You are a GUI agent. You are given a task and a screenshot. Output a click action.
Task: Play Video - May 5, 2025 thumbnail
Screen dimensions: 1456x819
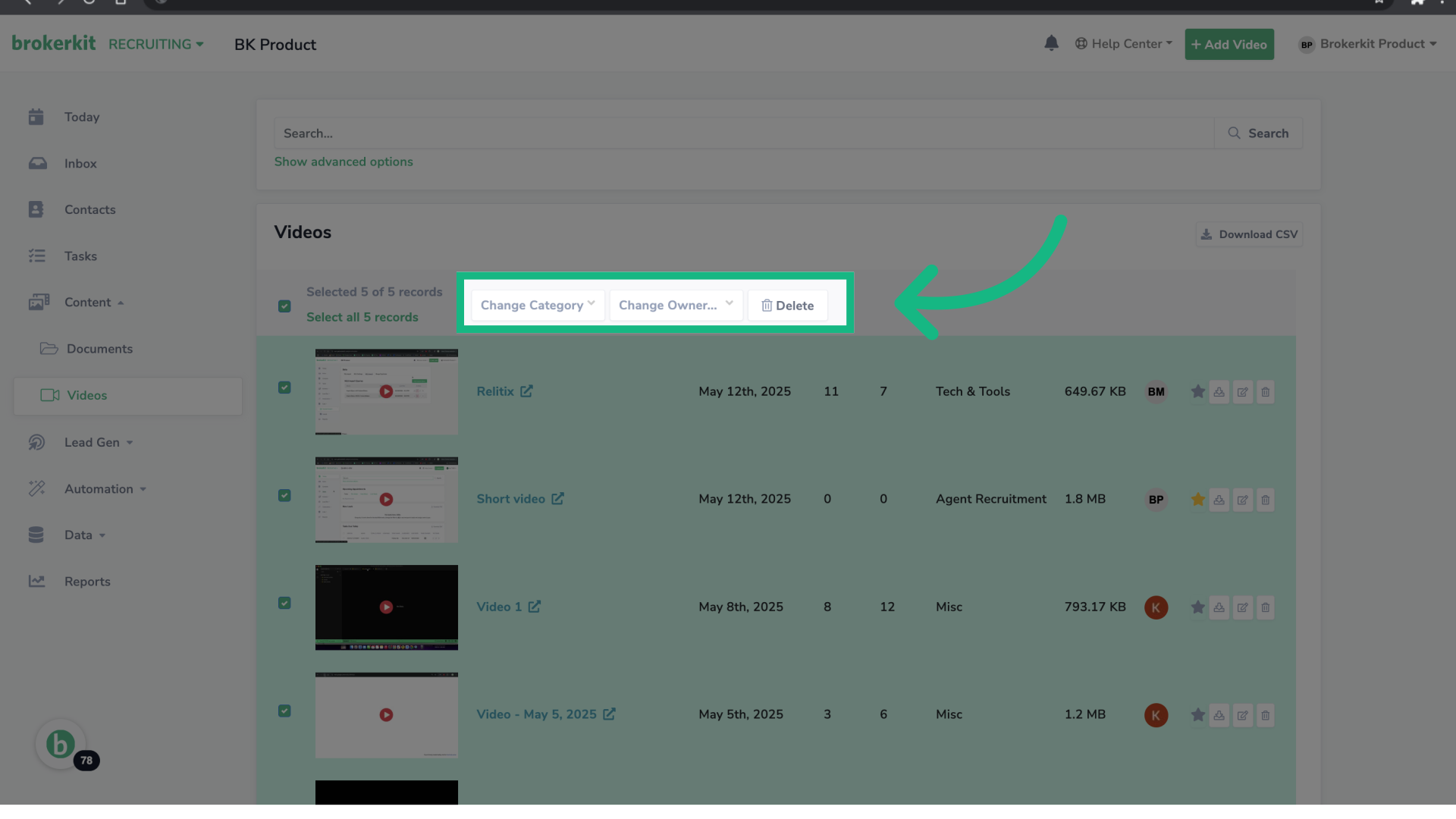(386, 714)
